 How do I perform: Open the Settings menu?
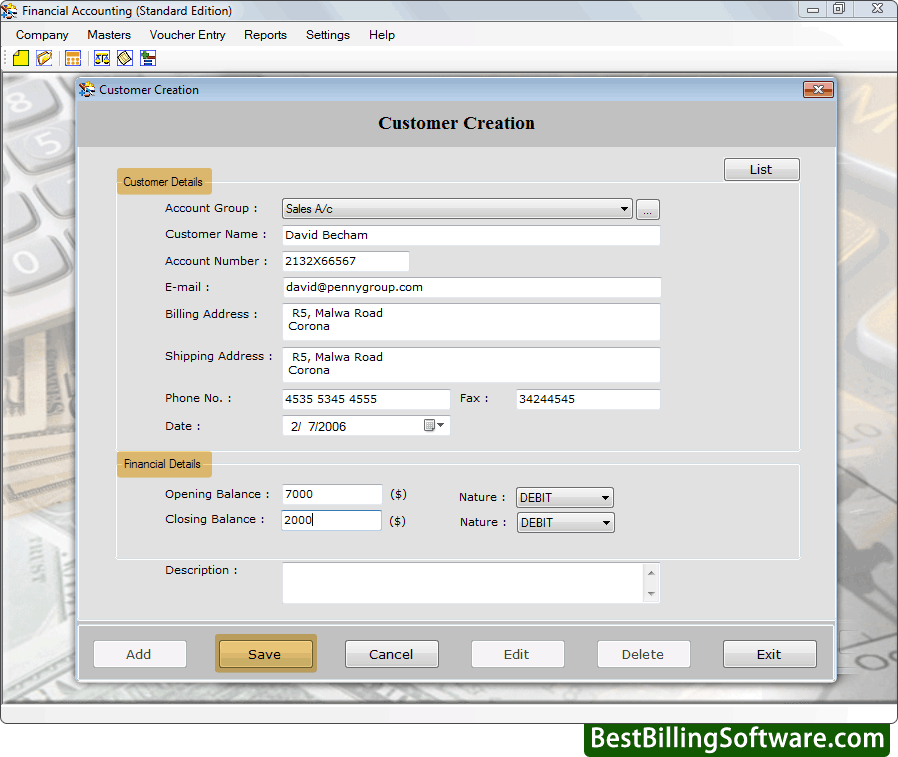point(328,35)
